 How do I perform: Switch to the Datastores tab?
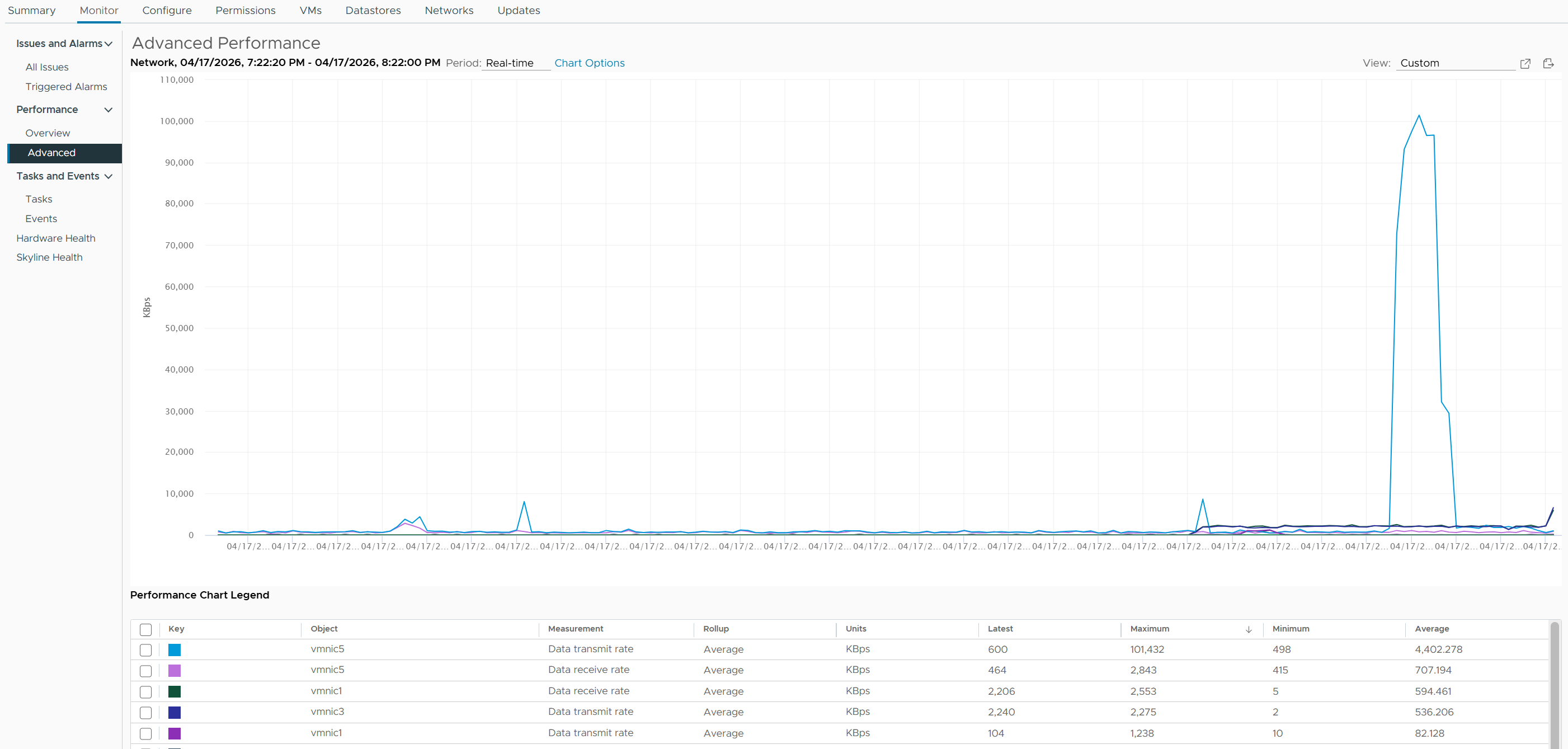pyautogui.click(x=373, y=10)
